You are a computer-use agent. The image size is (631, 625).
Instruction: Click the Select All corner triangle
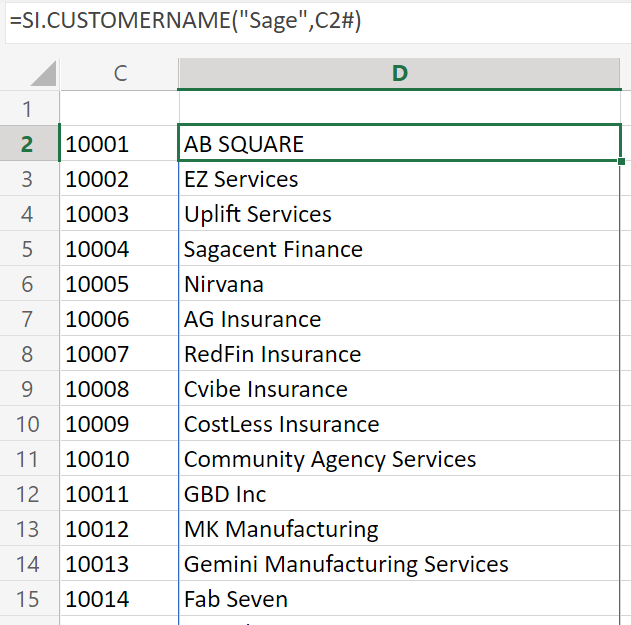43,73
